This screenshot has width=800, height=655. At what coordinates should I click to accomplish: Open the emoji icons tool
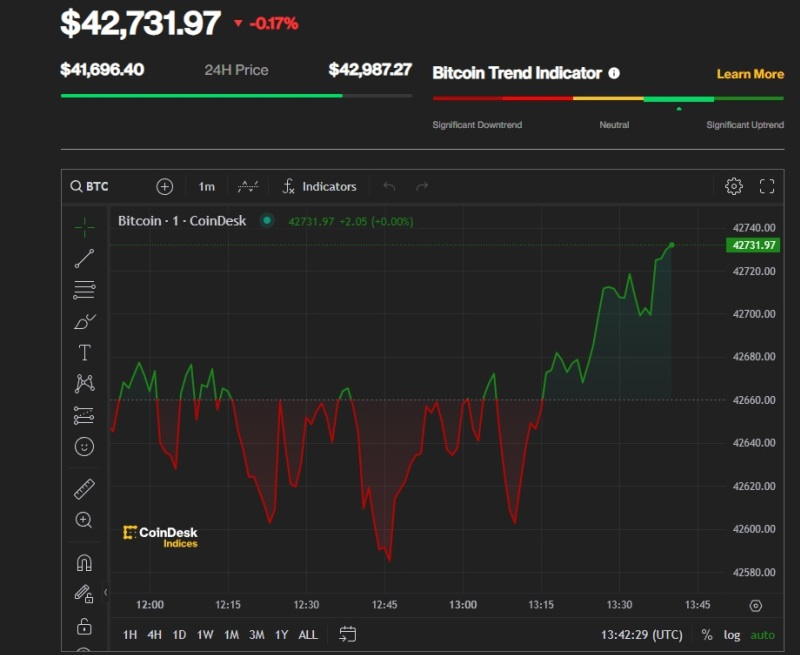(x=84, y=446)
